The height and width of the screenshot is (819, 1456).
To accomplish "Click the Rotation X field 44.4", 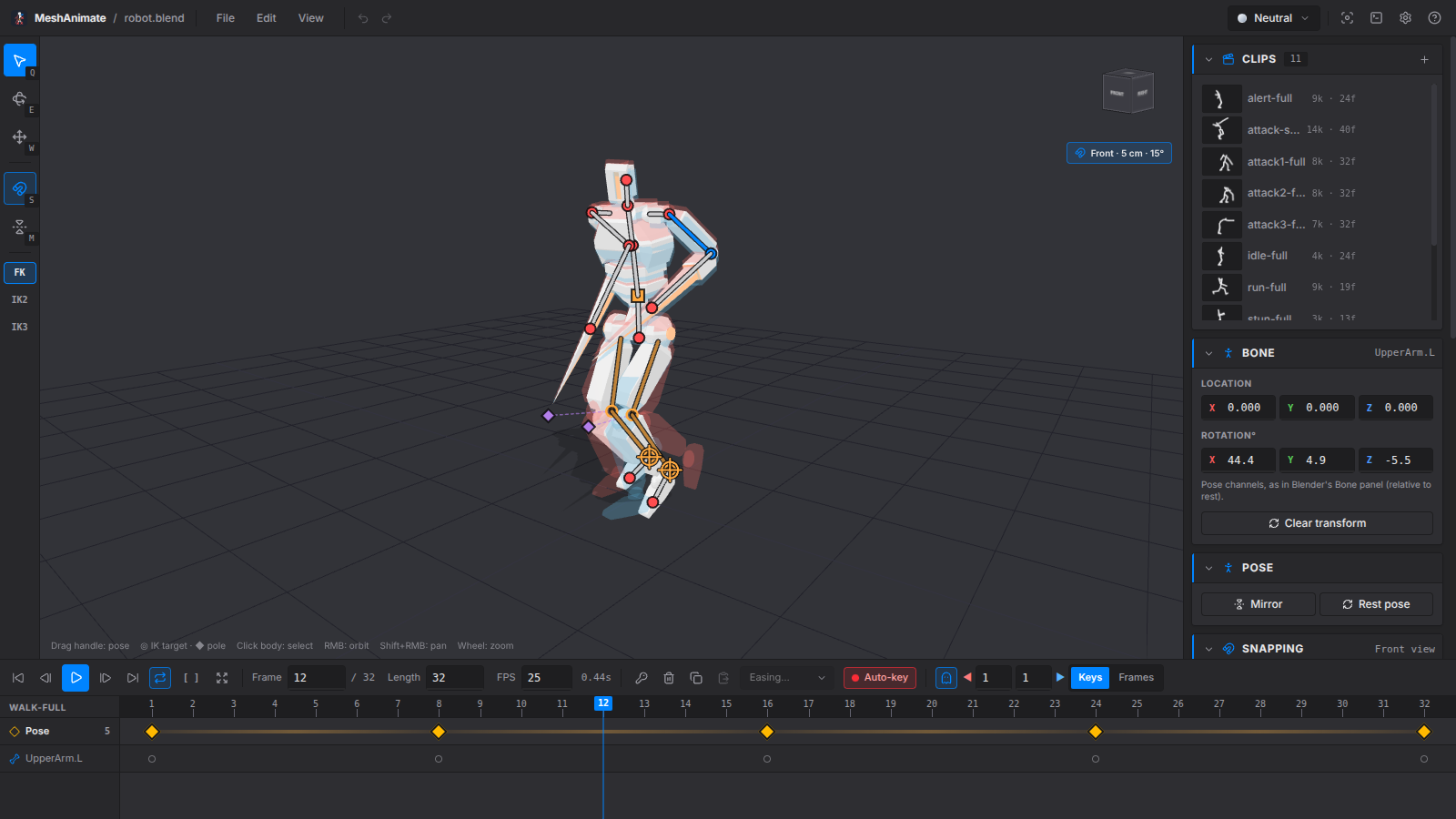I will pyautogui.click(x=1239, y=460).
